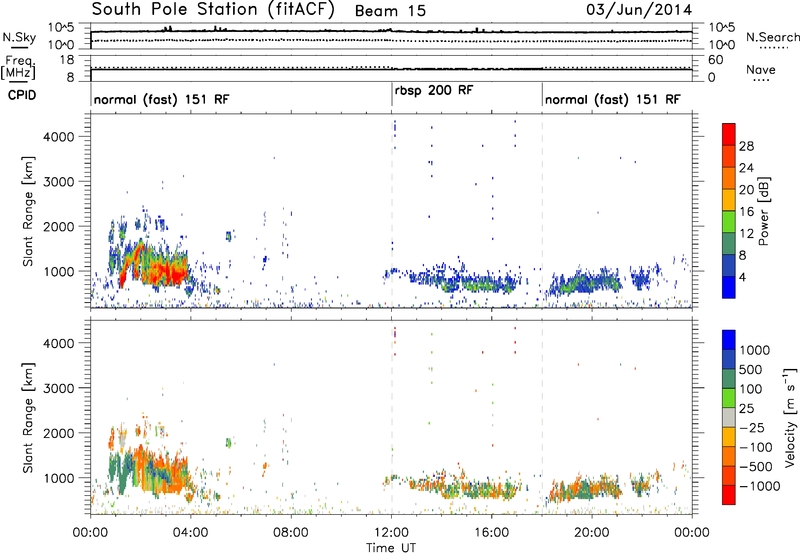Click the "N.Search" legend label
The image size is (800, 554).
tap(772, 37)
